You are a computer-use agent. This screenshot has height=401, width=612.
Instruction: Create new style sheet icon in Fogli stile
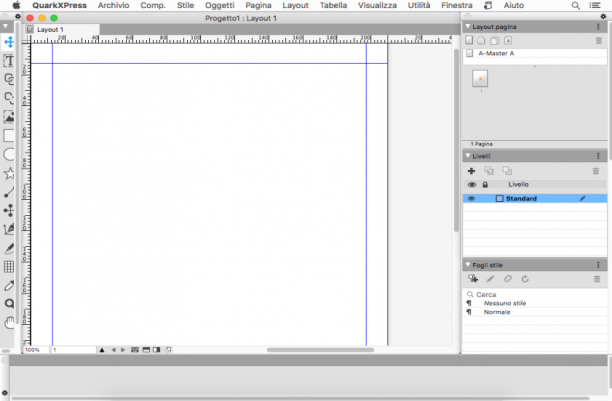click(x=473, y=279)
